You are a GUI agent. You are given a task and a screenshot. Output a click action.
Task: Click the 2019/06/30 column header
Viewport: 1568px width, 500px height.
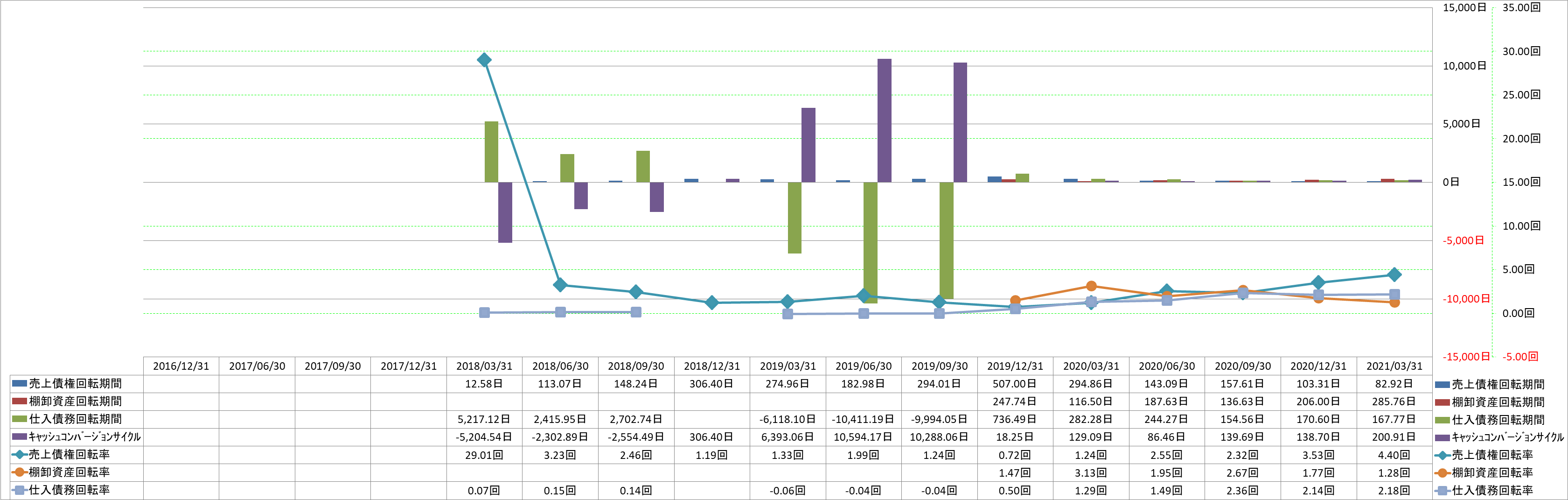(x=863, y=366)
